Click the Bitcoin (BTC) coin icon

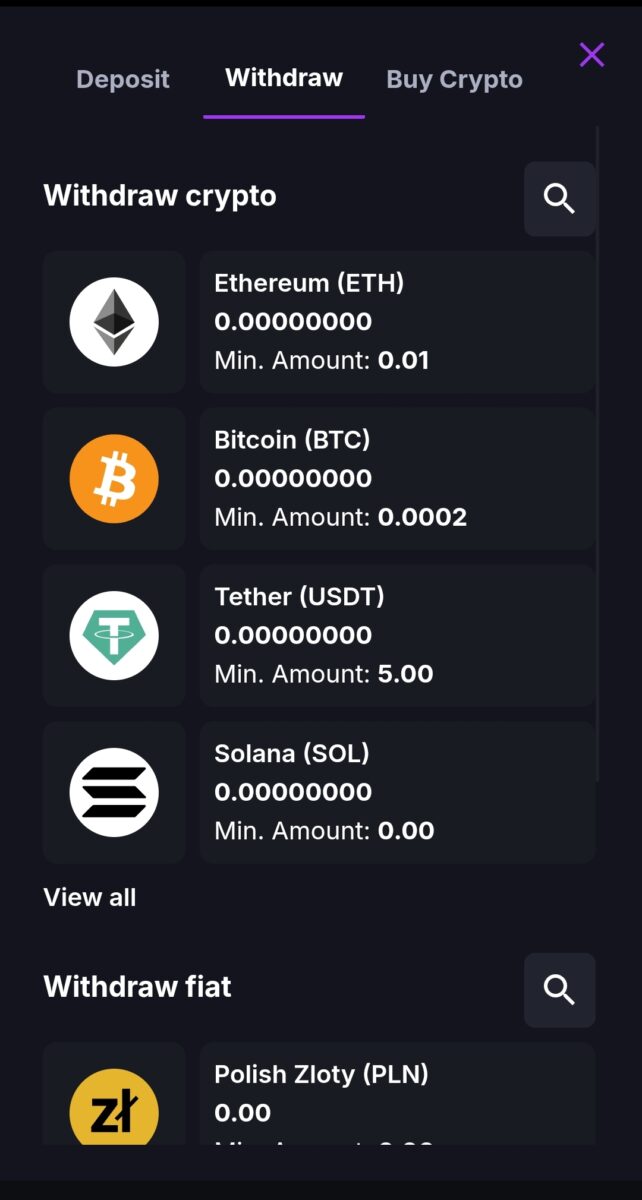click(x=114, y=478)
